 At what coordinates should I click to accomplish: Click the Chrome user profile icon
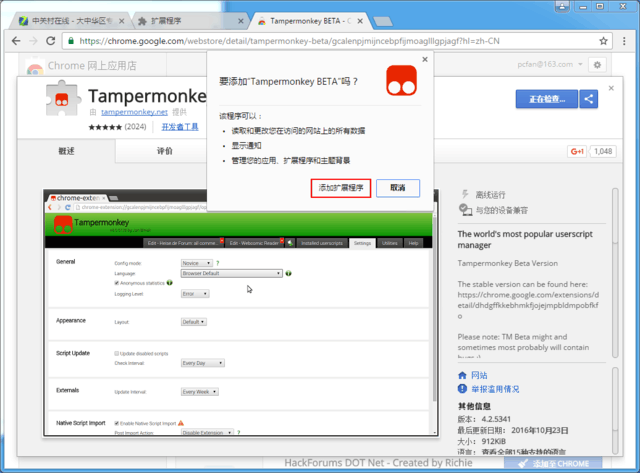tap(562, 7)
